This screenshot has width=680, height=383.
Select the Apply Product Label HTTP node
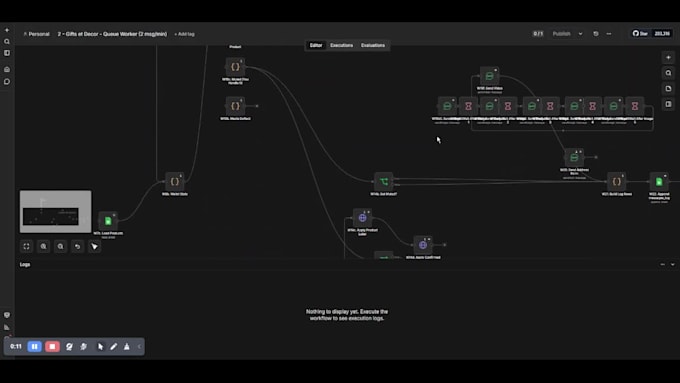pos(362,218)
